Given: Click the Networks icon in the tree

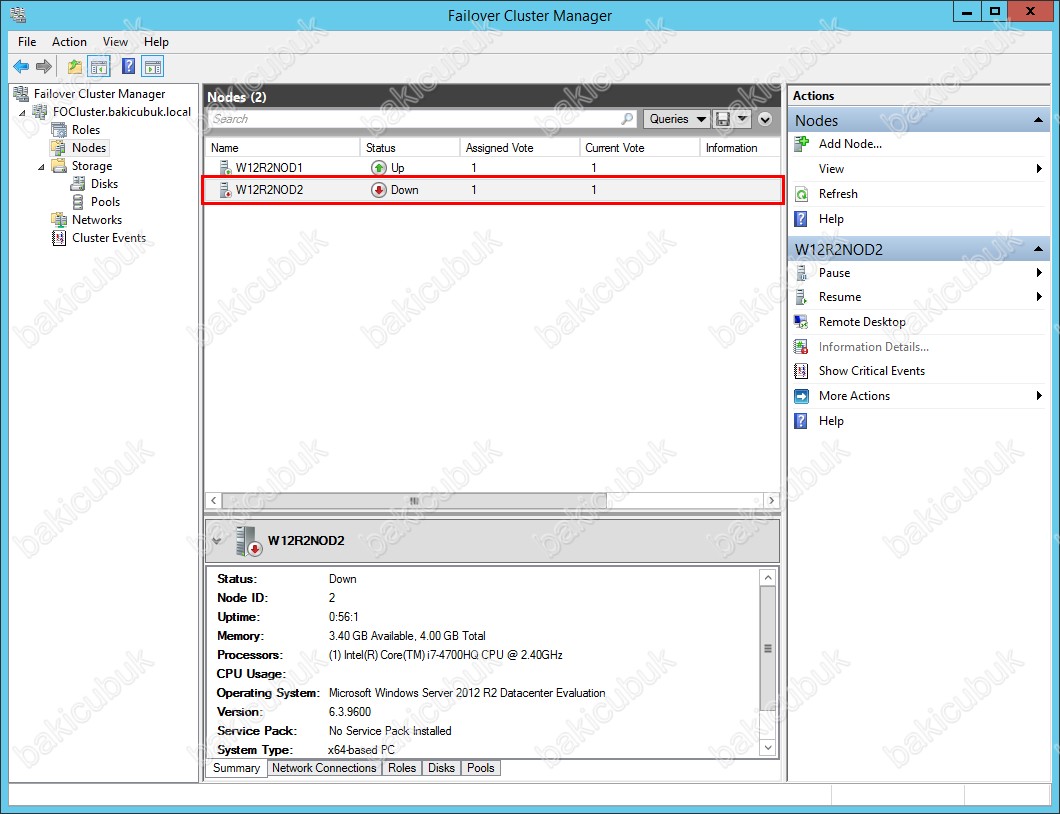Looking at the screenshot, I should pos(59,220).
